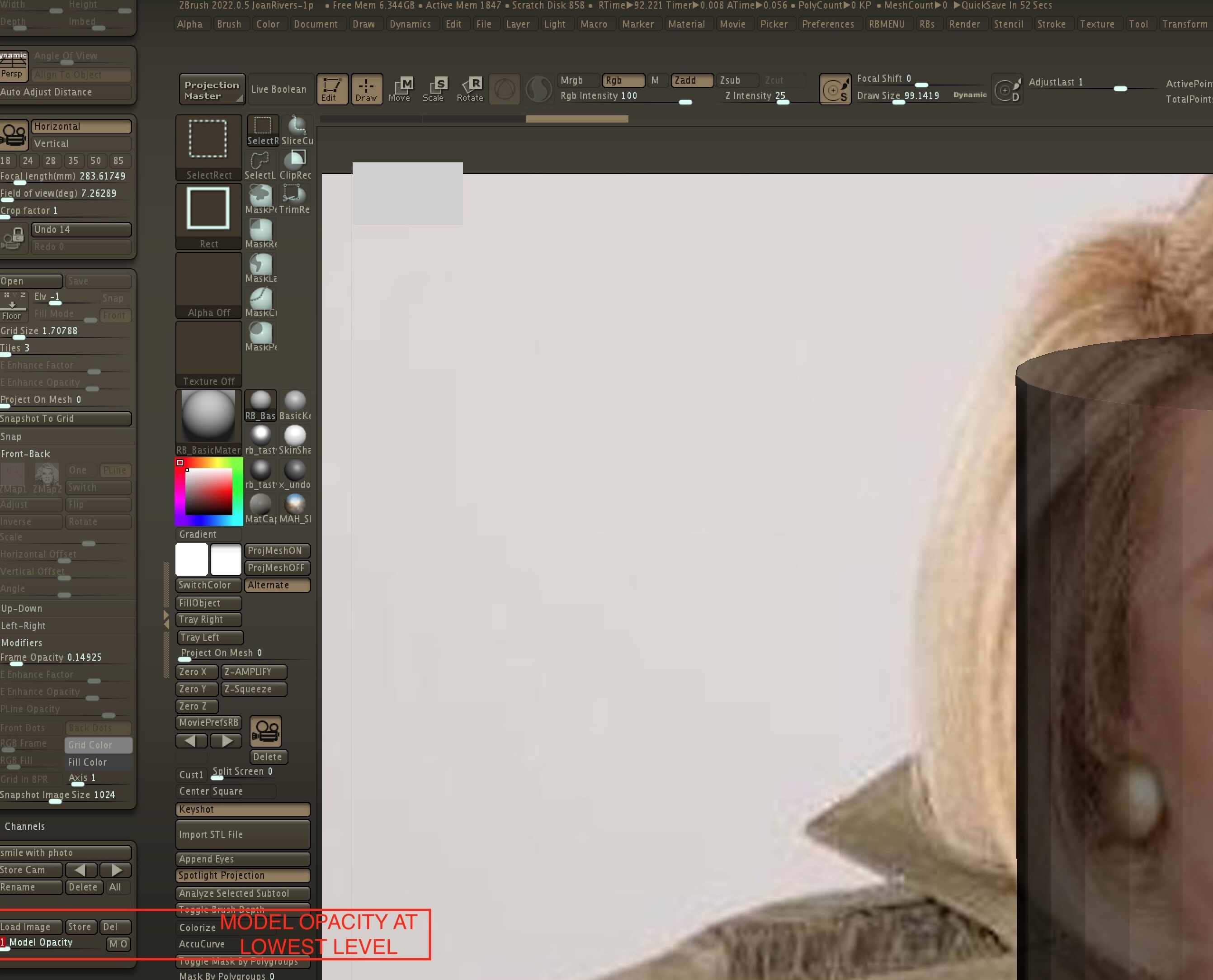Click the camera icon beside Horizontal
The image size is (1213, 980).
[x=14, y=135]
